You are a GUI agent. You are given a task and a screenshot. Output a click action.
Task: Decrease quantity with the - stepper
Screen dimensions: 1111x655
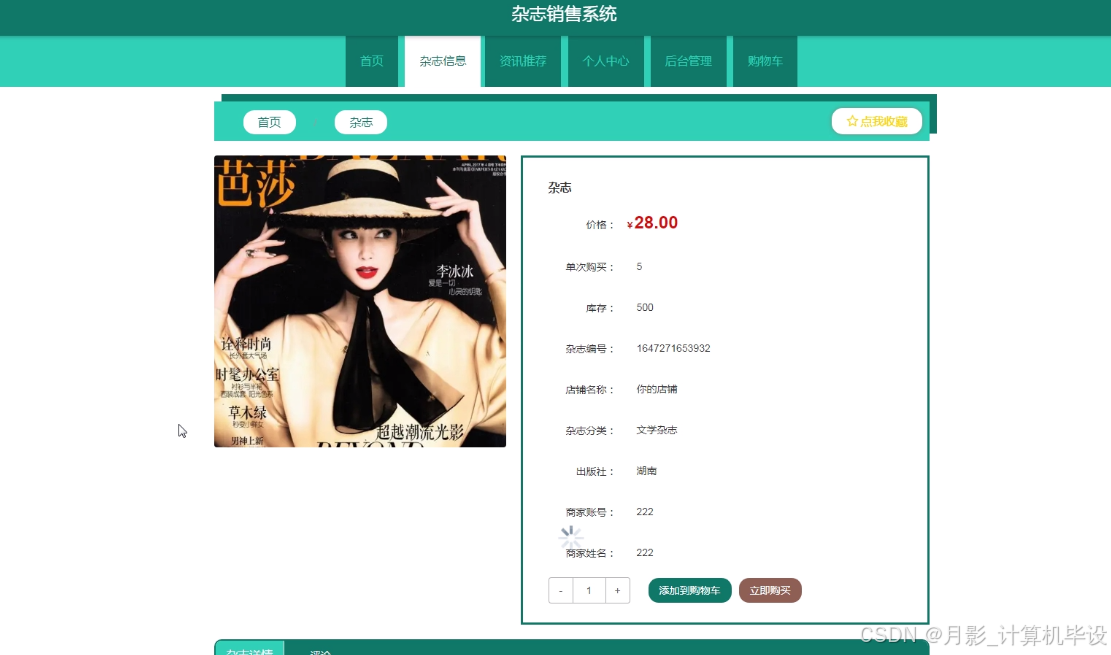(560, 590)
